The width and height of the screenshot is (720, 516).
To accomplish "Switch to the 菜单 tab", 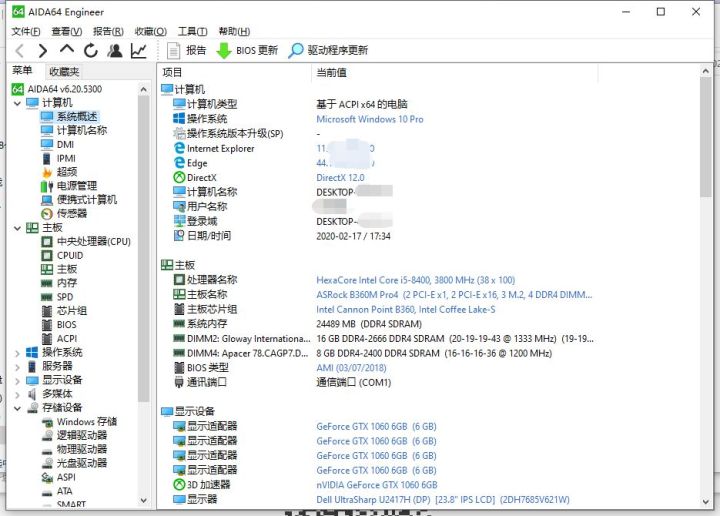I will tap(22, 71).
